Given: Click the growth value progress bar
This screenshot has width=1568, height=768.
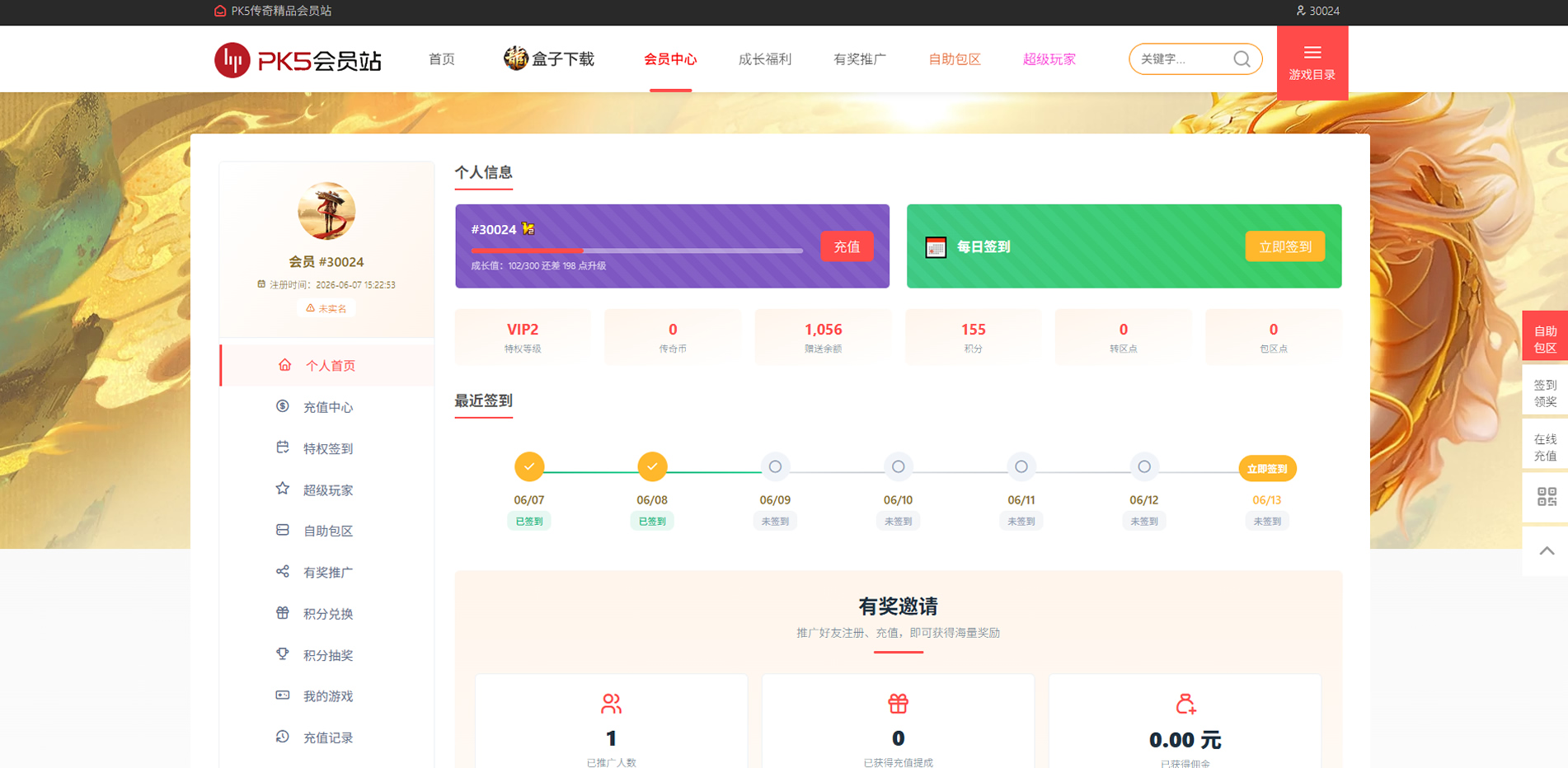Looking at the screenshot, I should pyautogui.click(x=636, y=251).
